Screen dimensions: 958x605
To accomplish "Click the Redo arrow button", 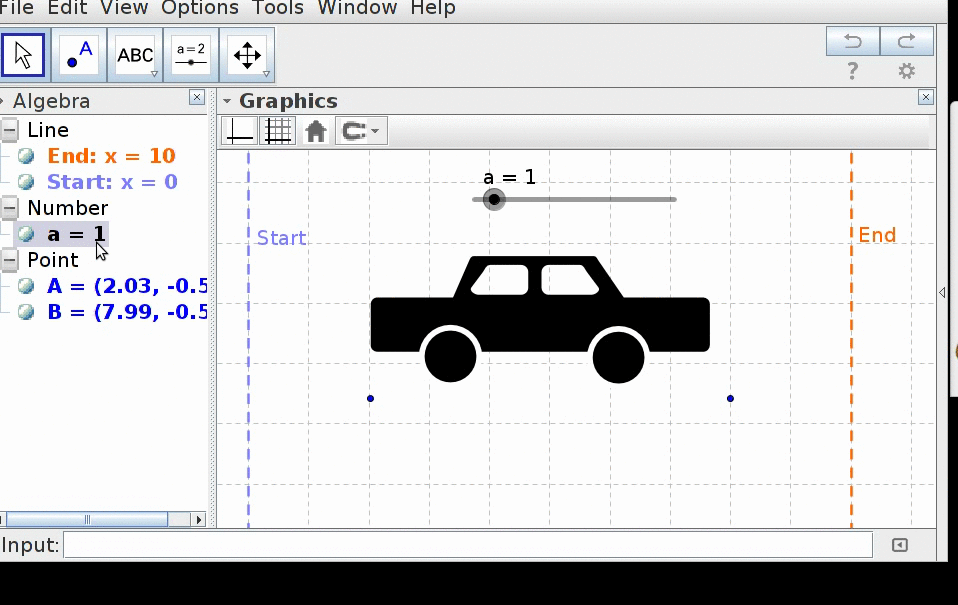I will [x=907, y=41].
